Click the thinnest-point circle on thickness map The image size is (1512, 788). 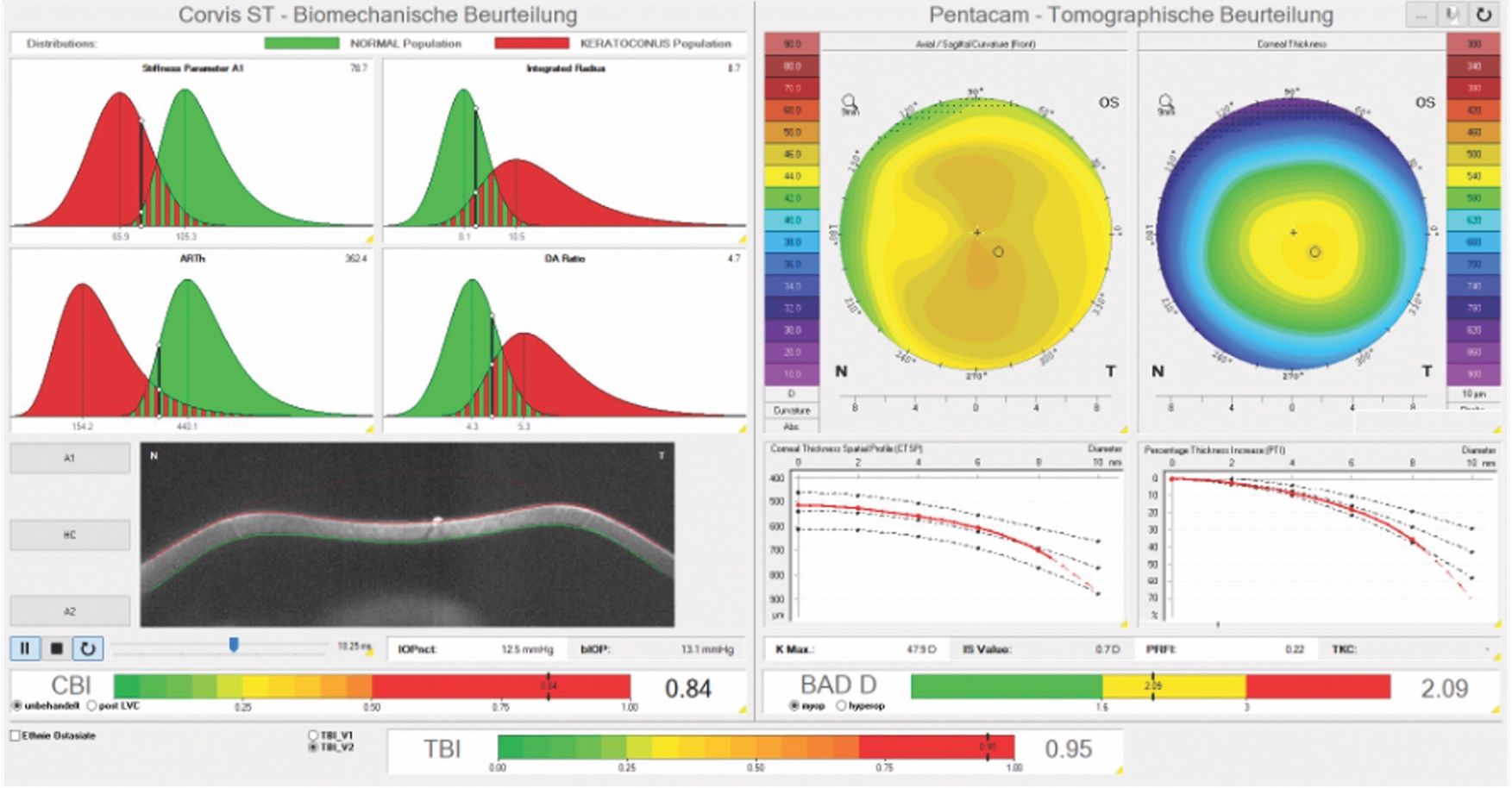pos(1315,252)
